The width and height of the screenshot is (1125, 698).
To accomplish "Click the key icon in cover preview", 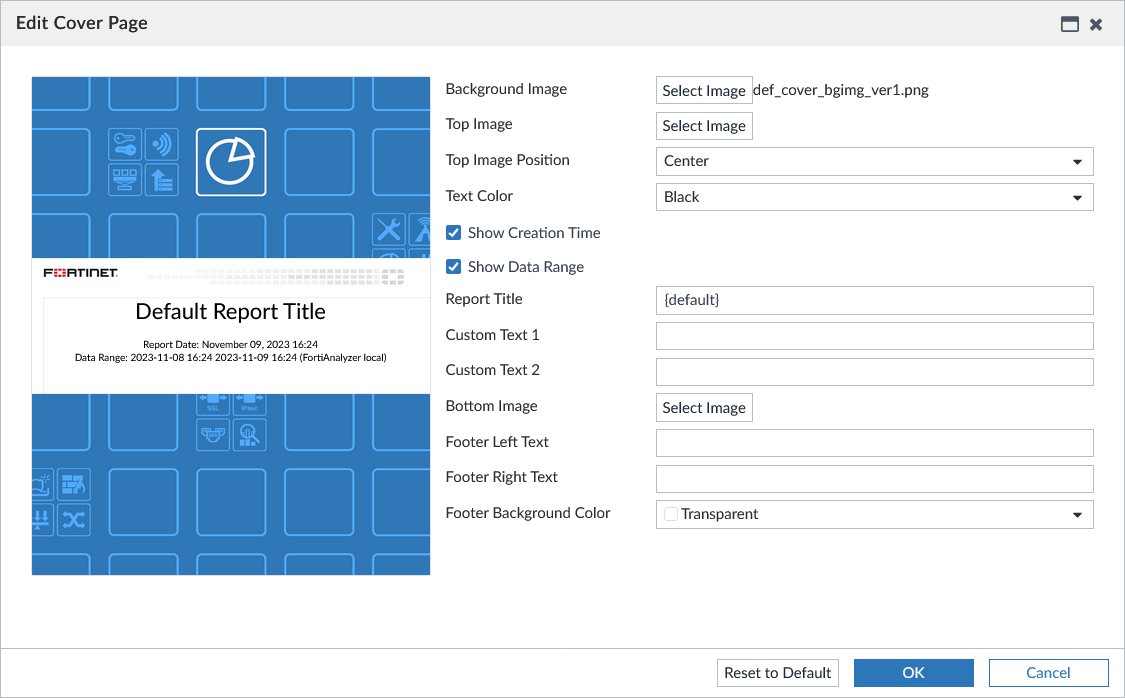I will point(125,144).
